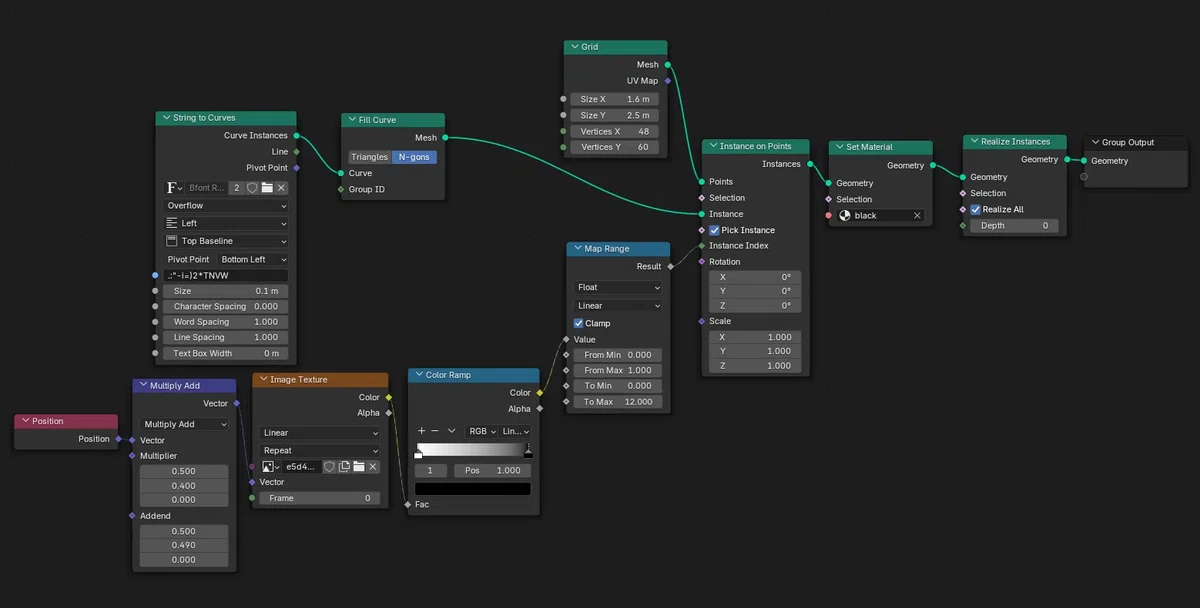The height and width of the screenshot is (608, 1200).
Task: Open the black stop color swatch in Color Ramp
Action: pos(473,489)
